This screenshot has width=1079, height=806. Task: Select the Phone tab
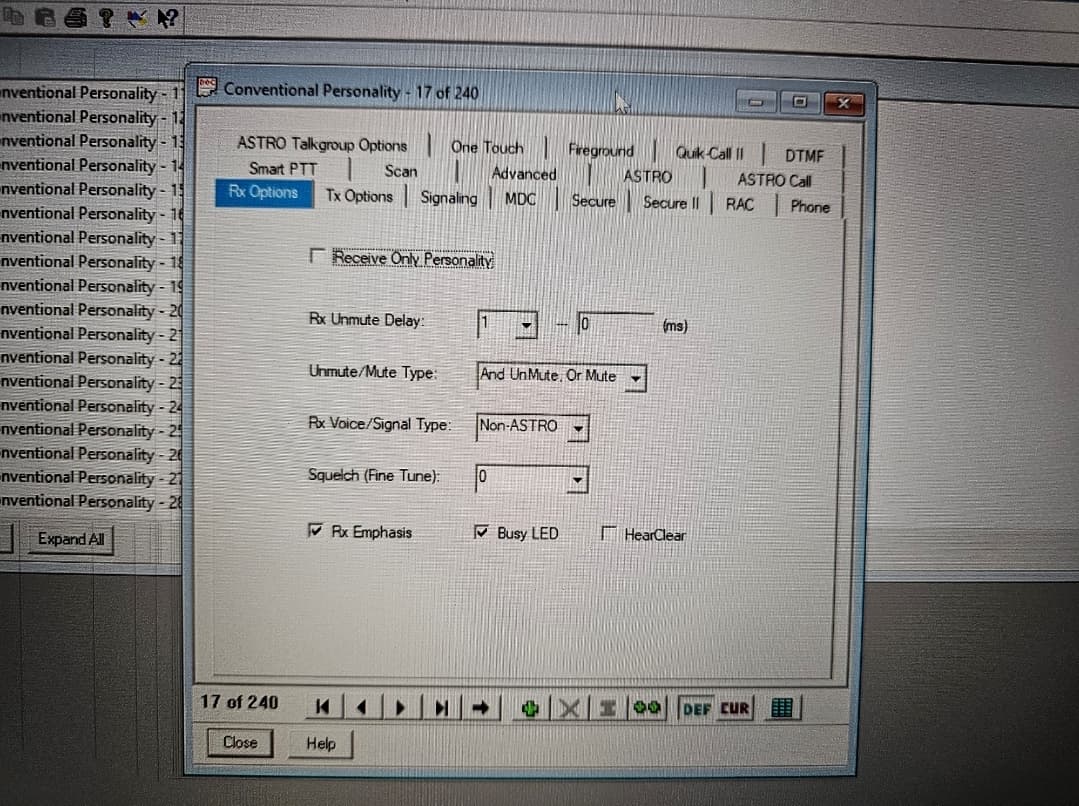(x=810, y=206)
